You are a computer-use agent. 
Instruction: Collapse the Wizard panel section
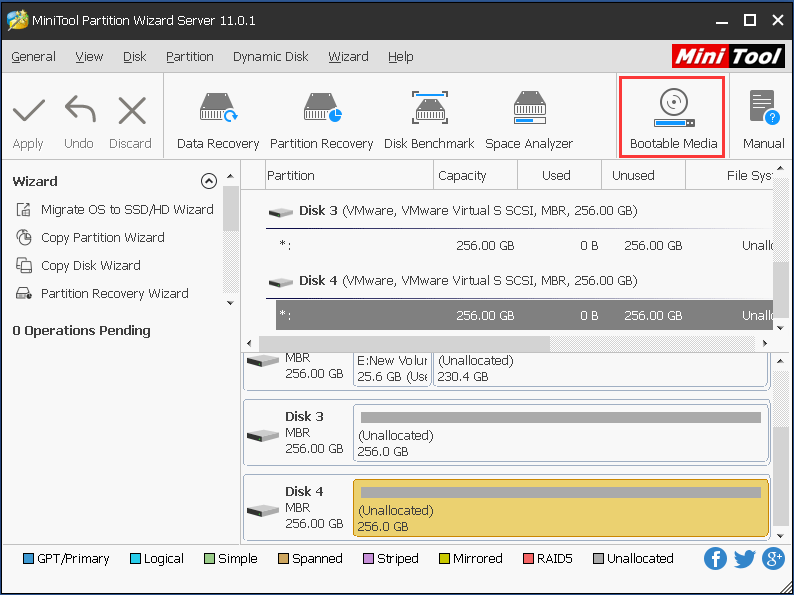(208, 181)
